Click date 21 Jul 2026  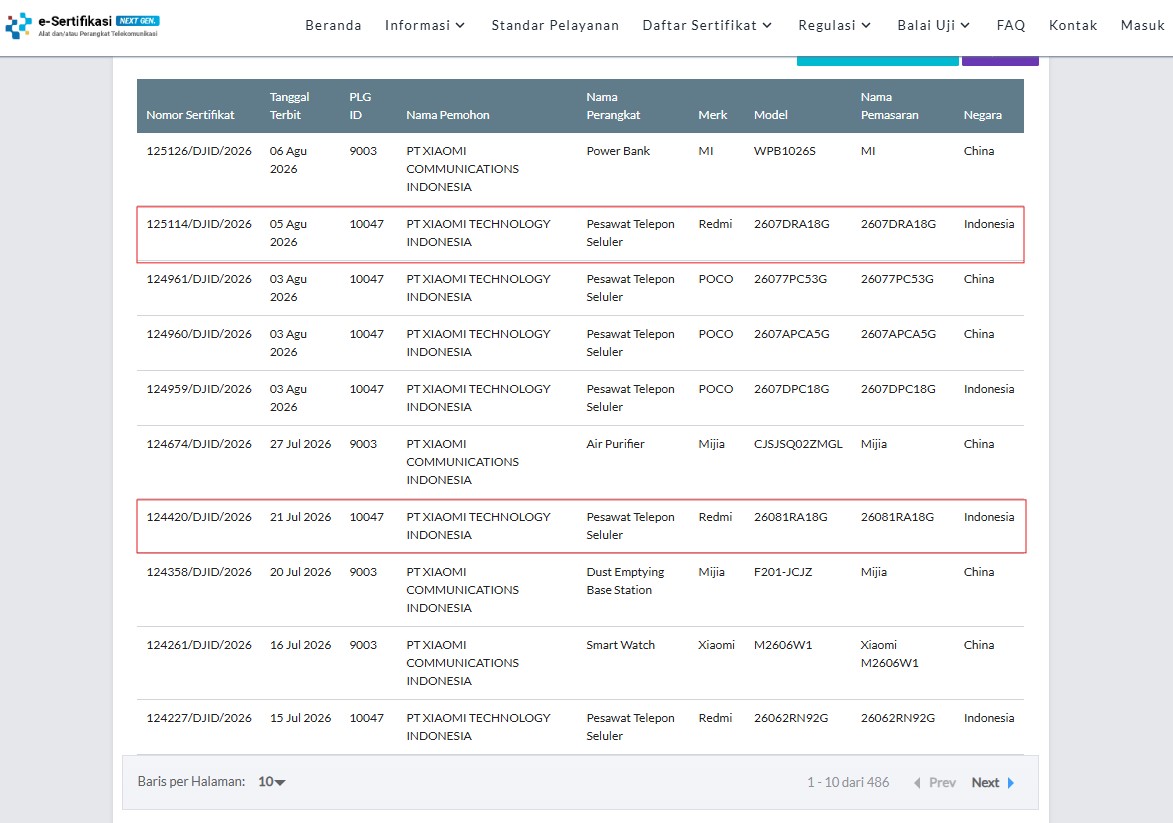coord(300,516)
